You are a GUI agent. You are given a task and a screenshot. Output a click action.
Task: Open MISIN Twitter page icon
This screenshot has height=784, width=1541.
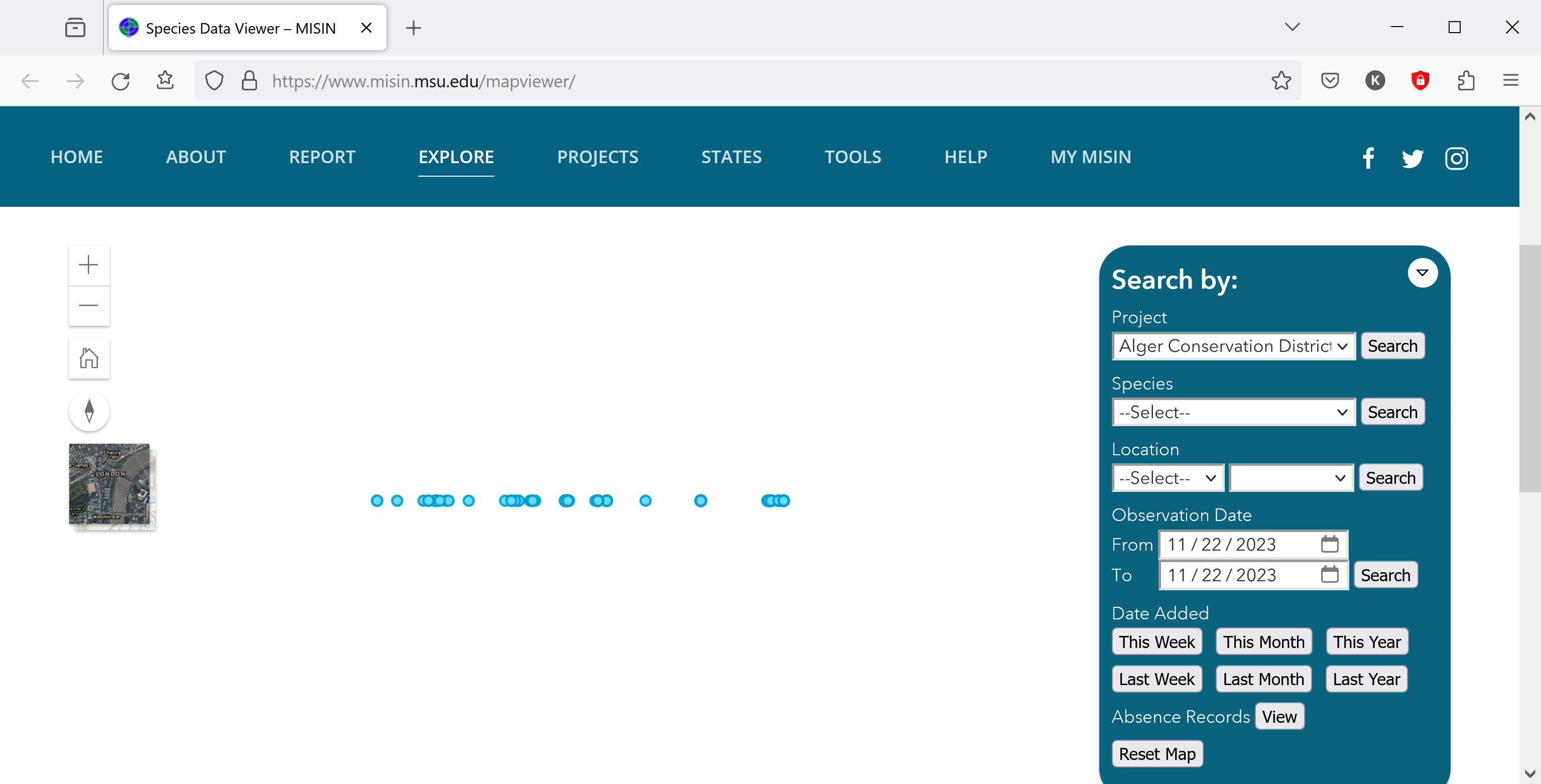click(1412, 158)
